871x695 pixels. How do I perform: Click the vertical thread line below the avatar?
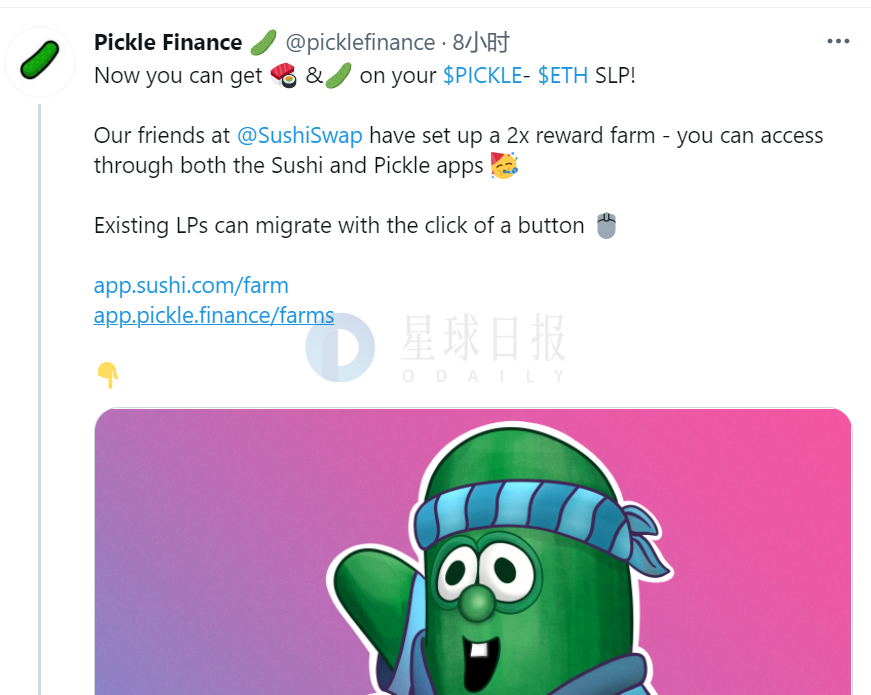coord(40,399)
